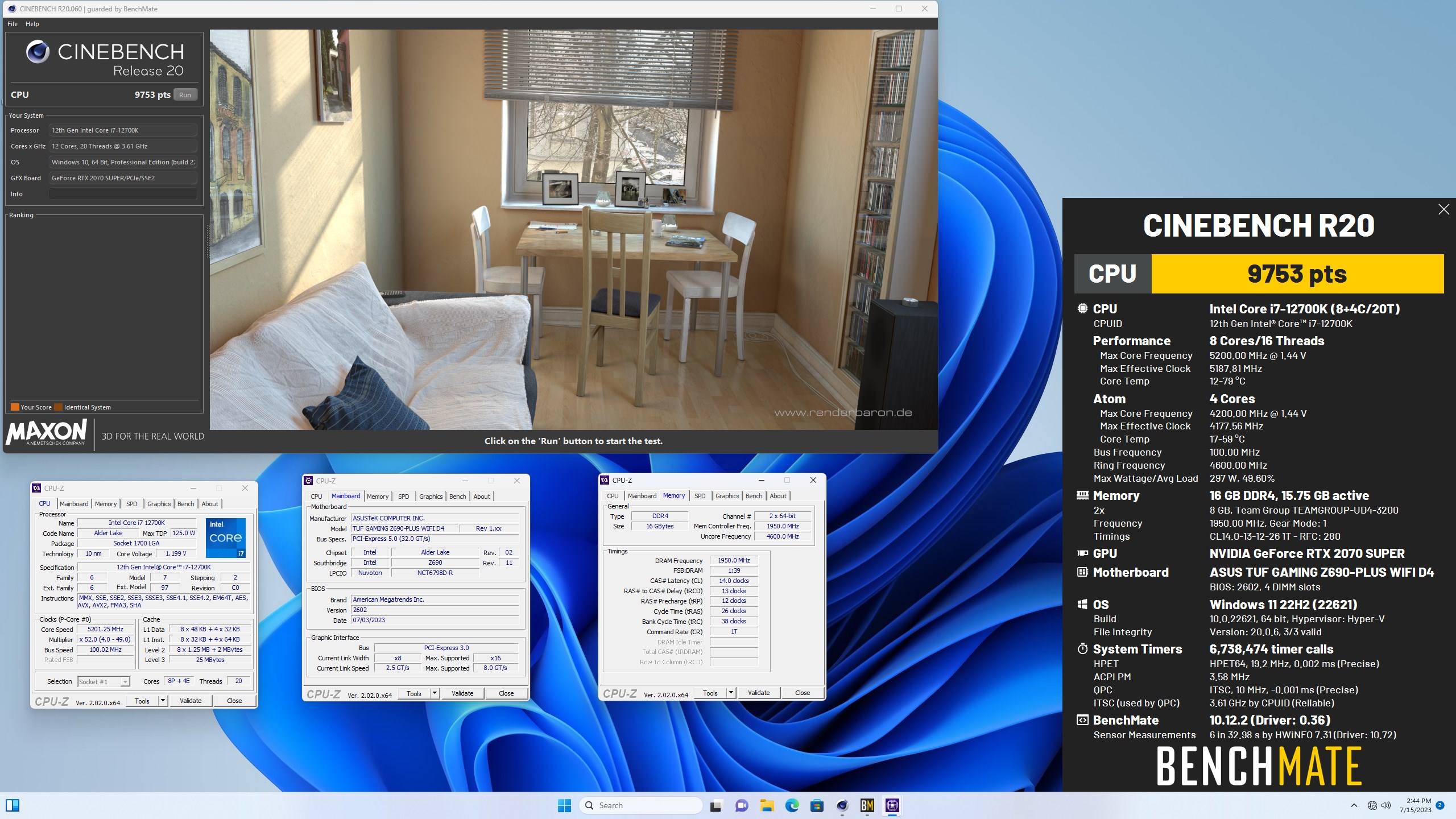Open File Explorer from the taskbar
This screenshot has width=1456, height=819.
(x=767, y=805)
